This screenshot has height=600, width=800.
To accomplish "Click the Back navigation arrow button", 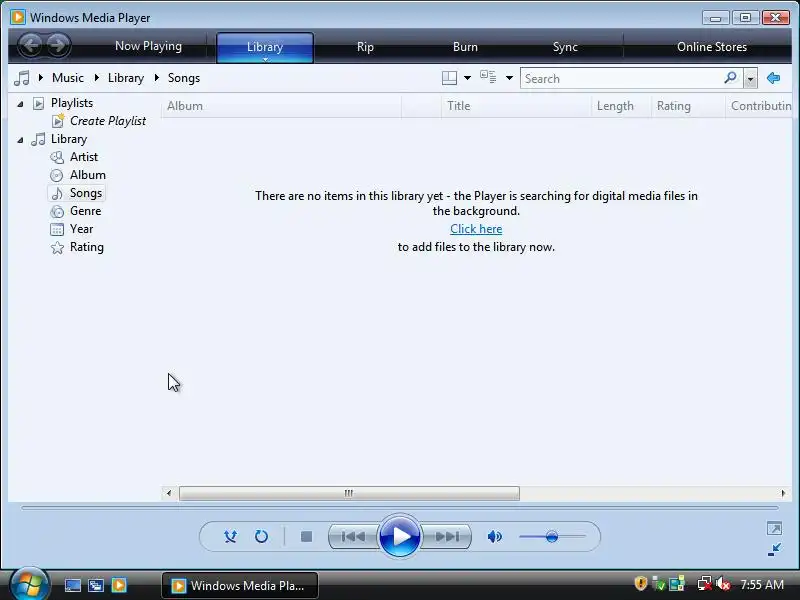I will point(31,45).
